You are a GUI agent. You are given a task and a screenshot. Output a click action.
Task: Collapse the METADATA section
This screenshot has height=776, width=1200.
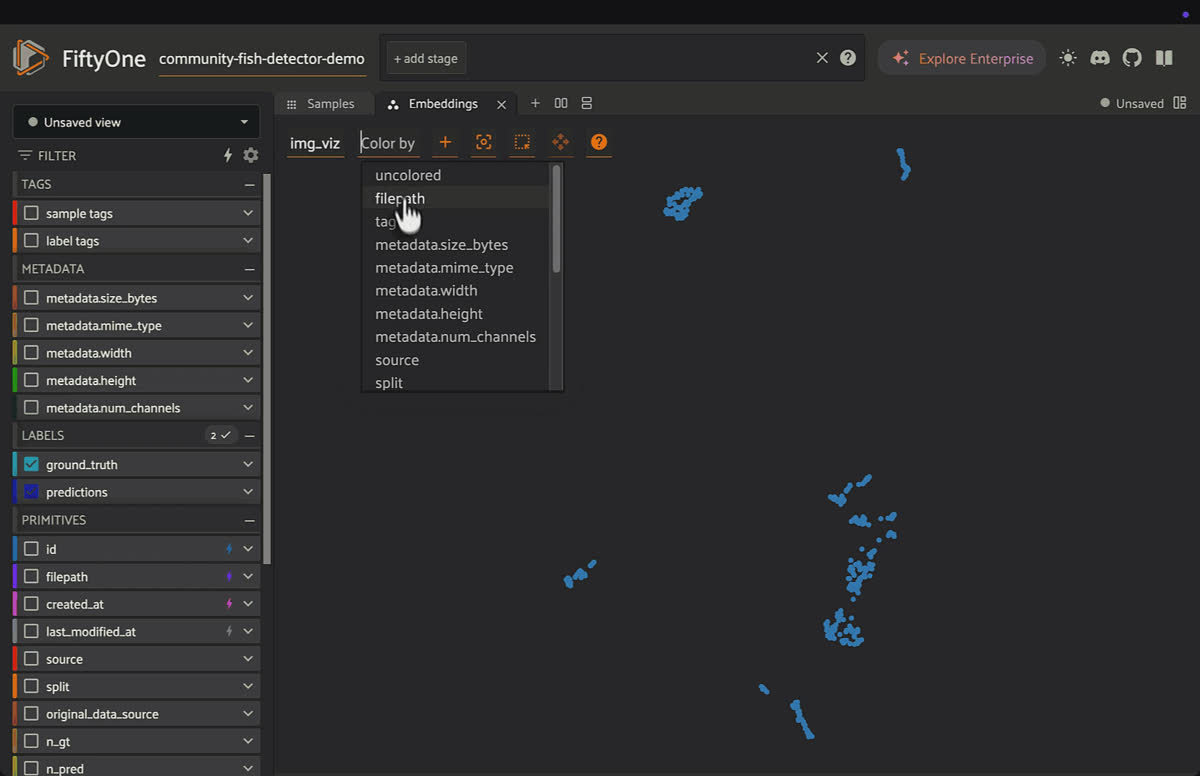[x=249, y=270]
